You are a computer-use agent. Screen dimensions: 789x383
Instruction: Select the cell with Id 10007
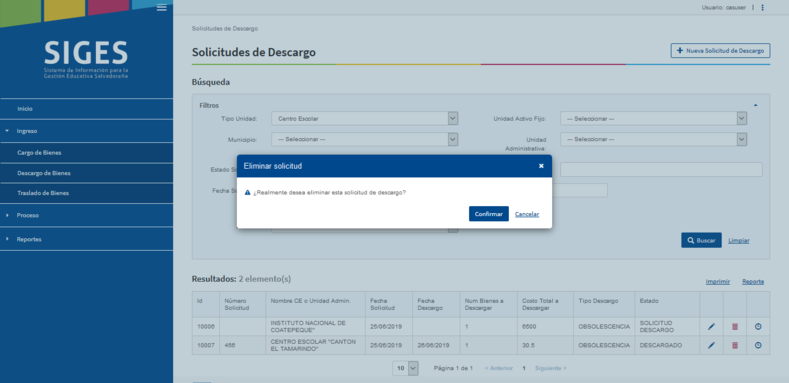[x=205, y=345]
